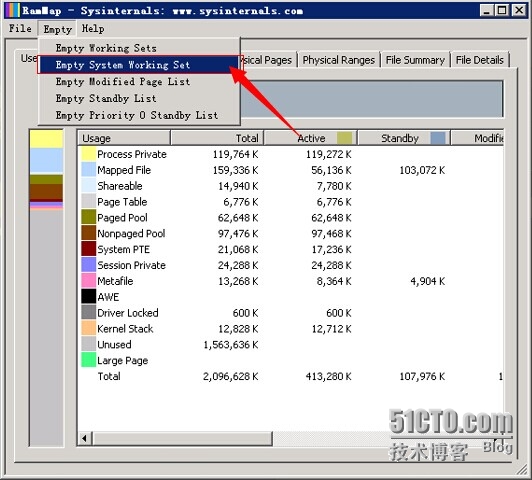
Task: Select the Mapped File row label
Action: click(124, 170)
